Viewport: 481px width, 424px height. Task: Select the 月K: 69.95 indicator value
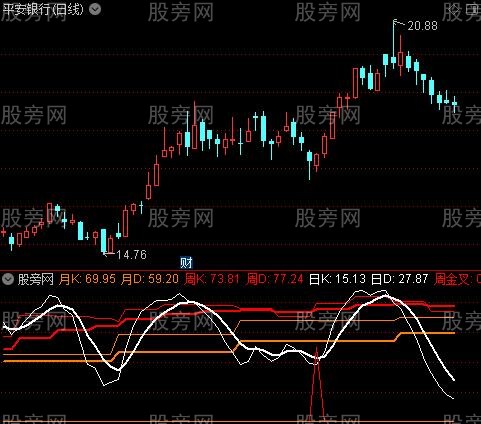pyautogui.click(x=87, y=279)
